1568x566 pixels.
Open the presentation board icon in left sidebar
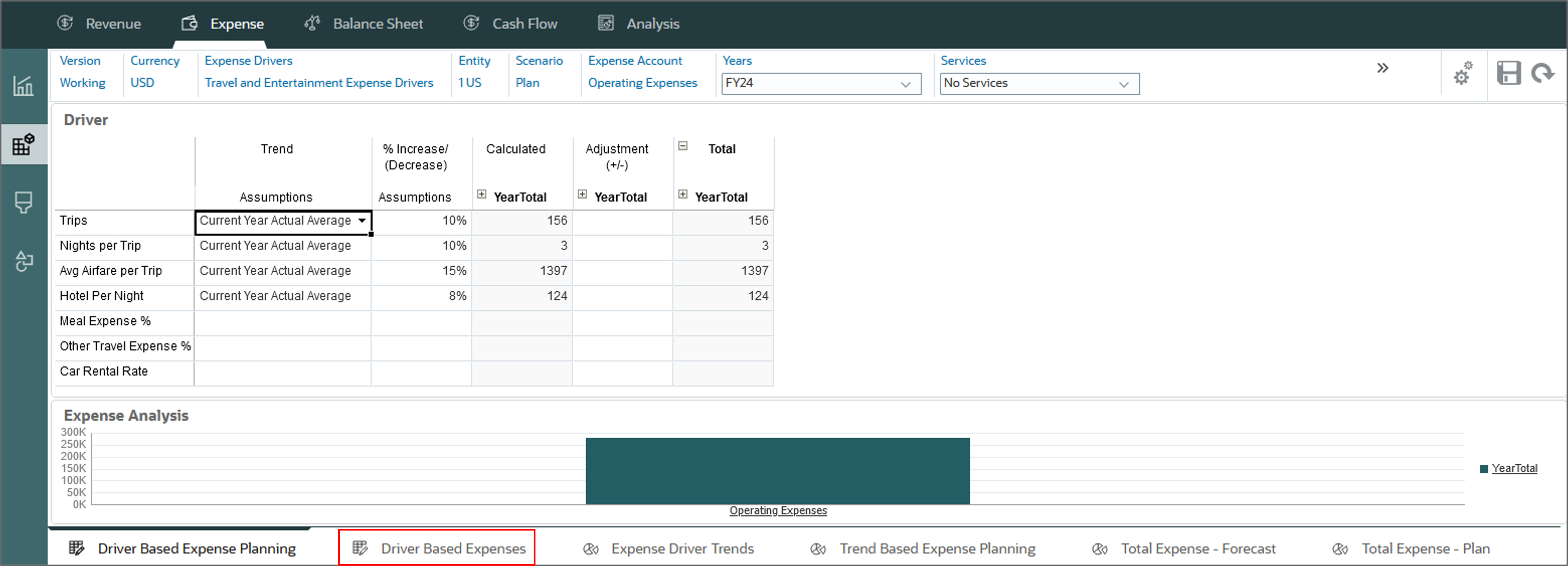click(x=23, y=202)
